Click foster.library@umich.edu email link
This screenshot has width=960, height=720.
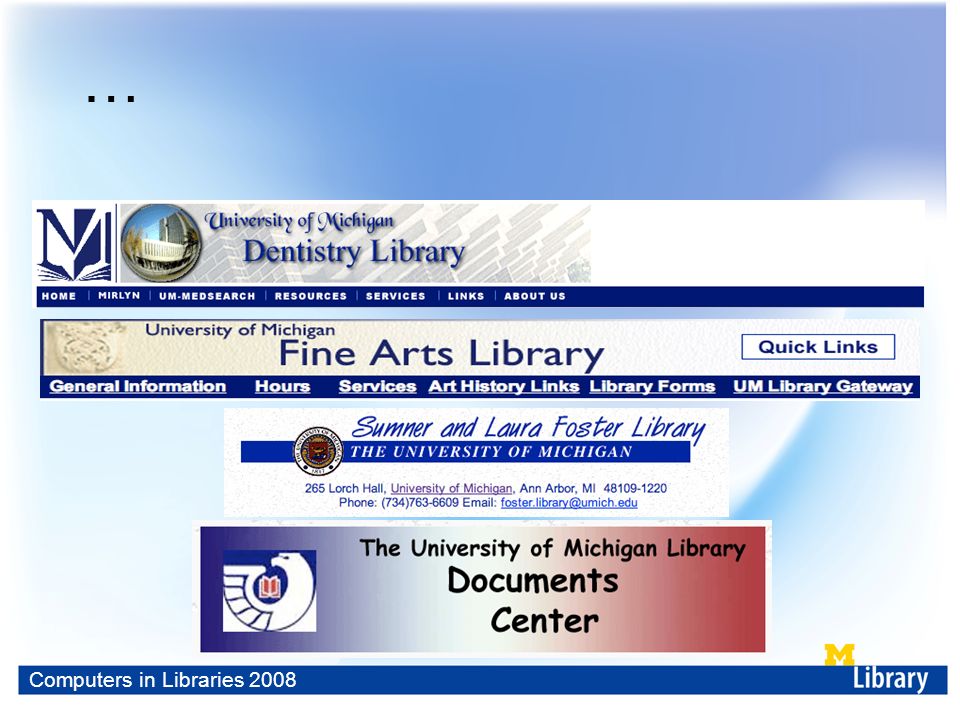point(569,503)
